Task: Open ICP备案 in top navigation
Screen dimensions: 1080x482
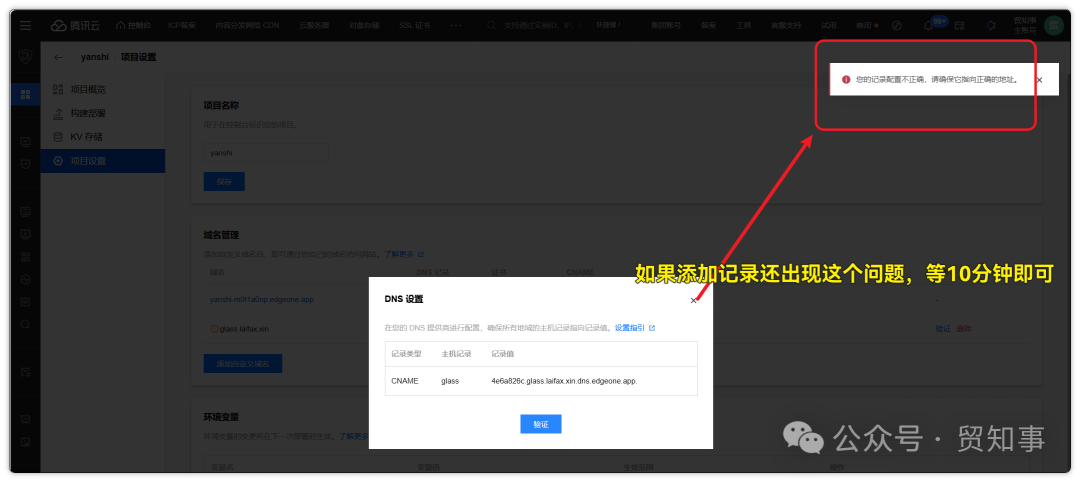Action: tap(182, 25)
